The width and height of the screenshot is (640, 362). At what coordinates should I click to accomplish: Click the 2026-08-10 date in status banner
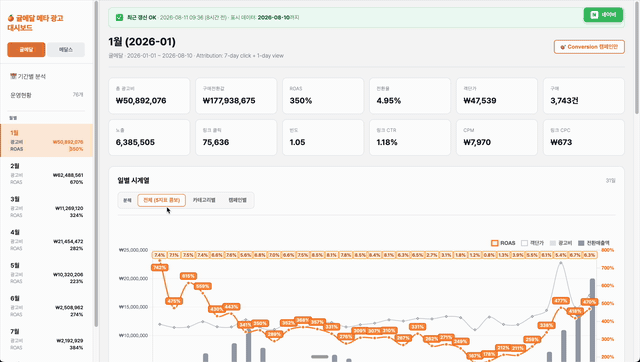[x=273, y=18]
